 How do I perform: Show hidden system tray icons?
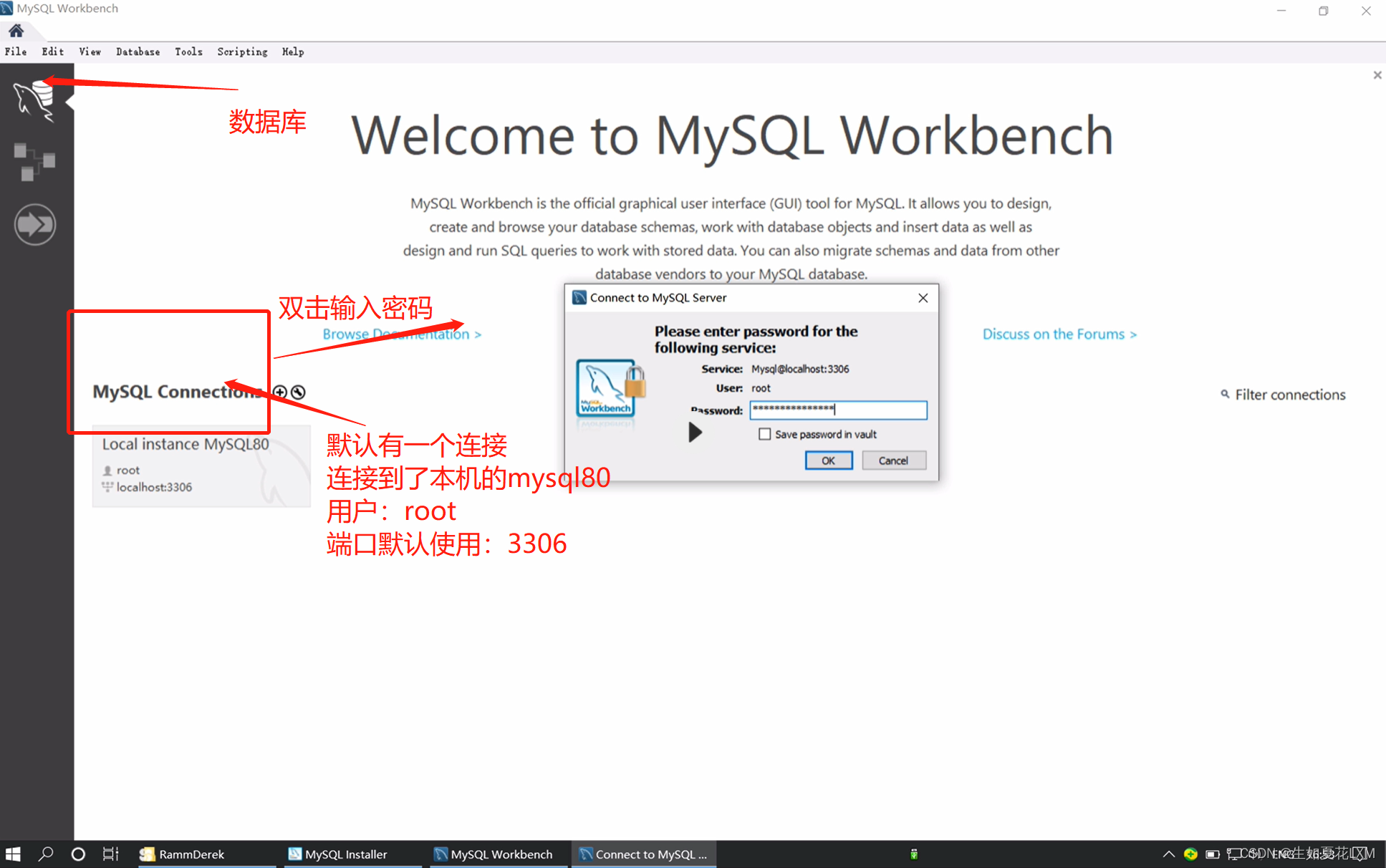1168,854
